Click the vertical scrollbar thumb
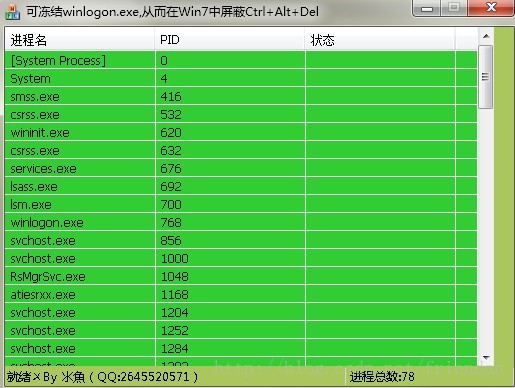Viewport: 515px width, 388px height. pos(485,77)
